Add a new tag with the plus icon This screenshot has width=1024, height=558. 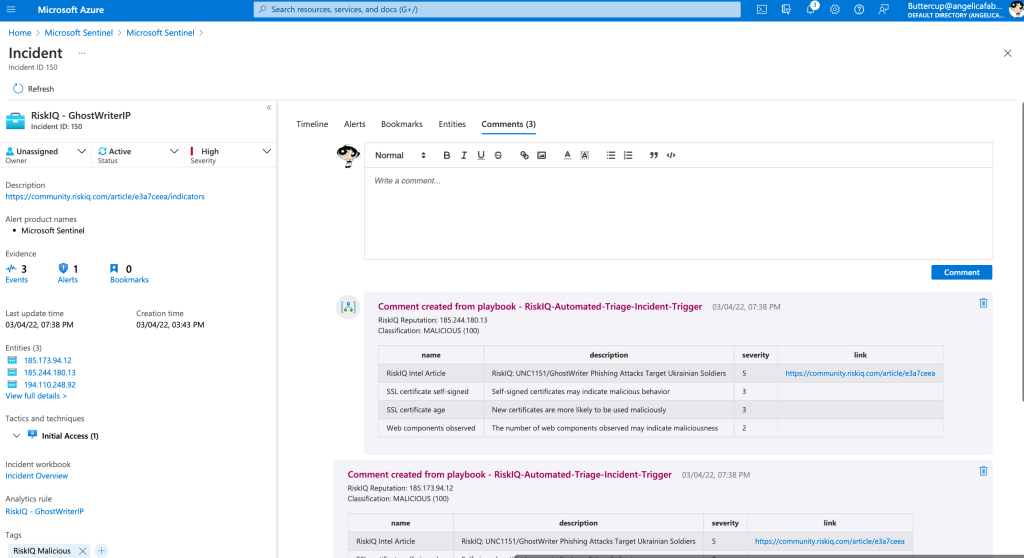point(101,551)
